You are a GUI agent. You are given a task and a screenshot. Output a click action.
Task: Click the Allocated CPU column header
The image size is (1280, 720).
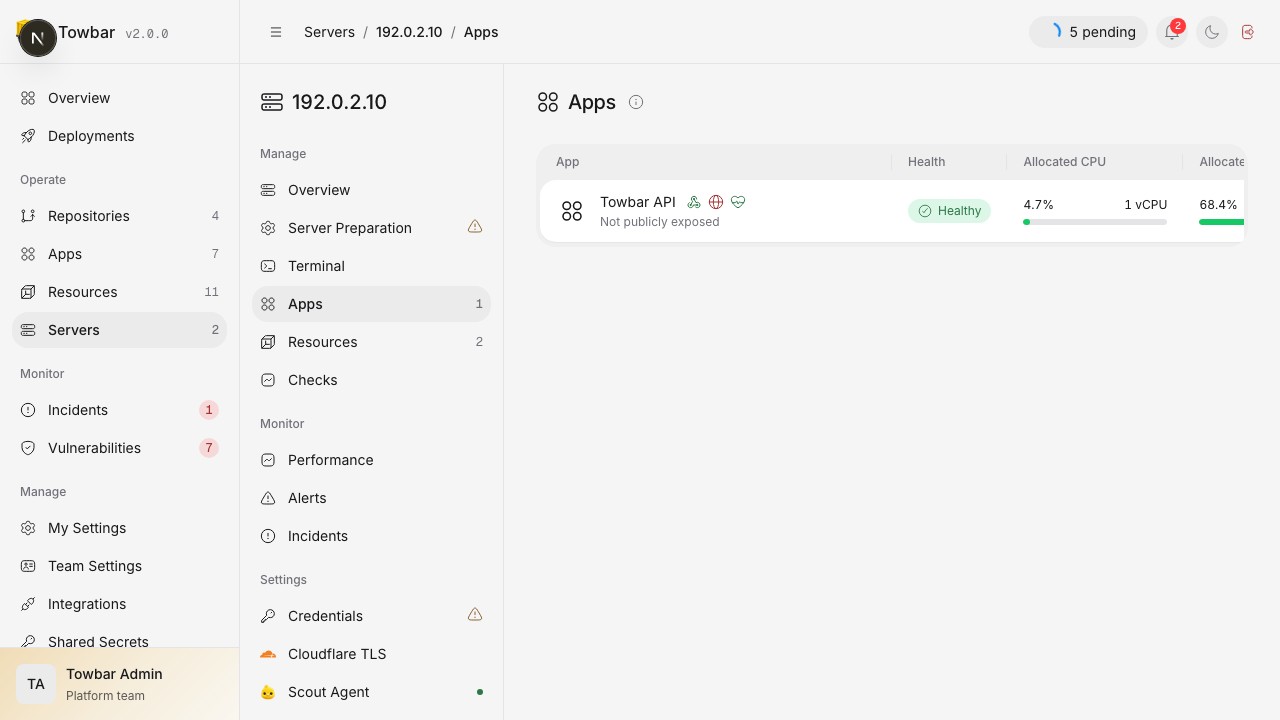[1064, 162]
